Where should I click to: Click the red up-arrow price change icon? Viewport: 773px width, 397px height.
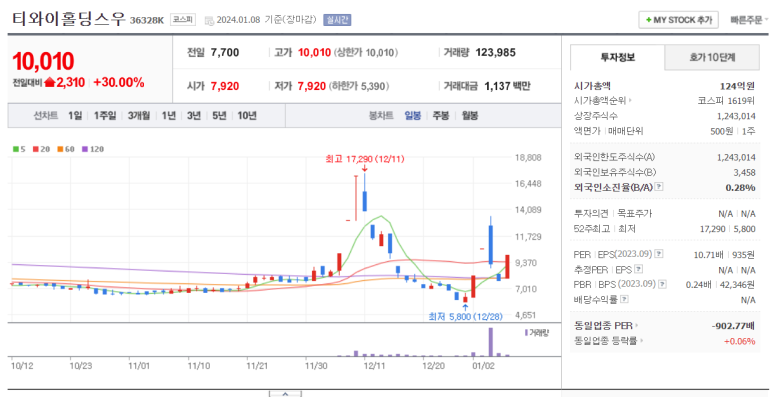tap(49, 82)
